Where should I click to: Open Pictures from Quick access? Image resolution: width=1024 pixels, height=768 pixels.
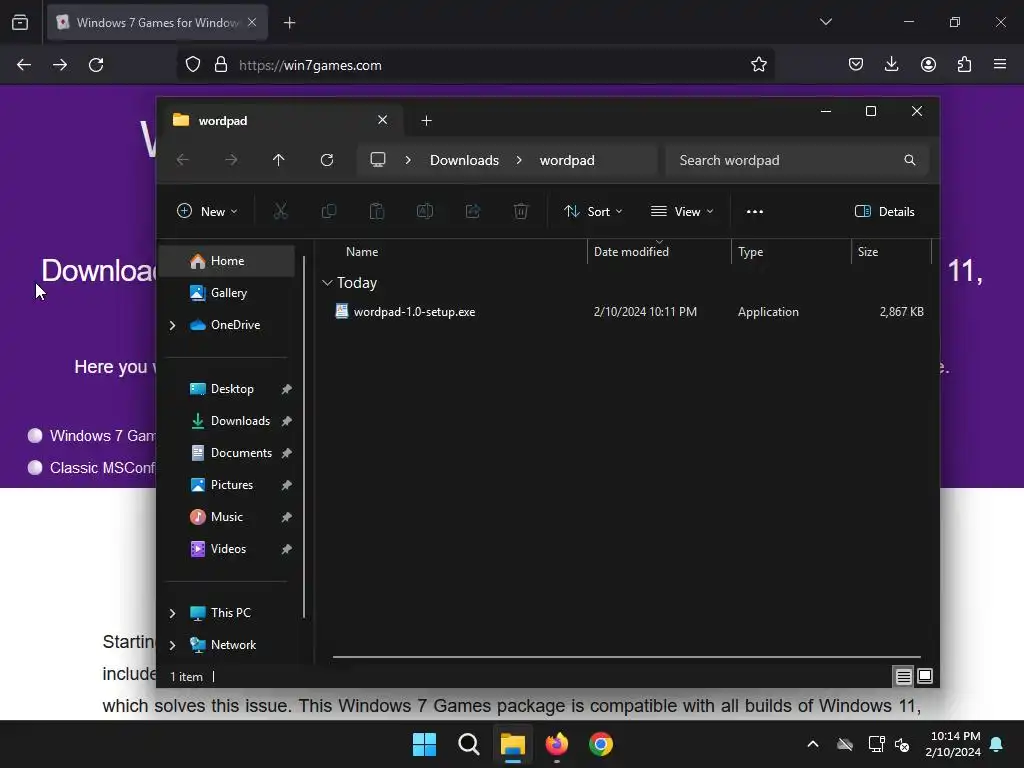pos(227,485)
